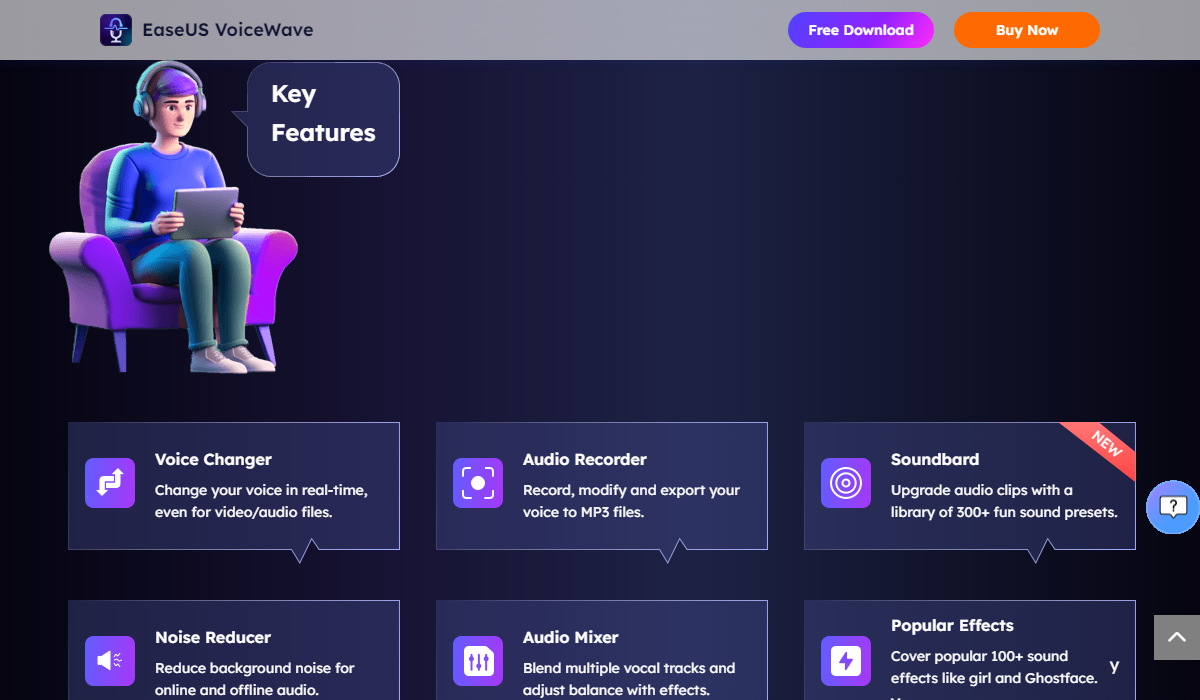
Task: Open the help chat bubble icon
Action: click(1172, 507)
